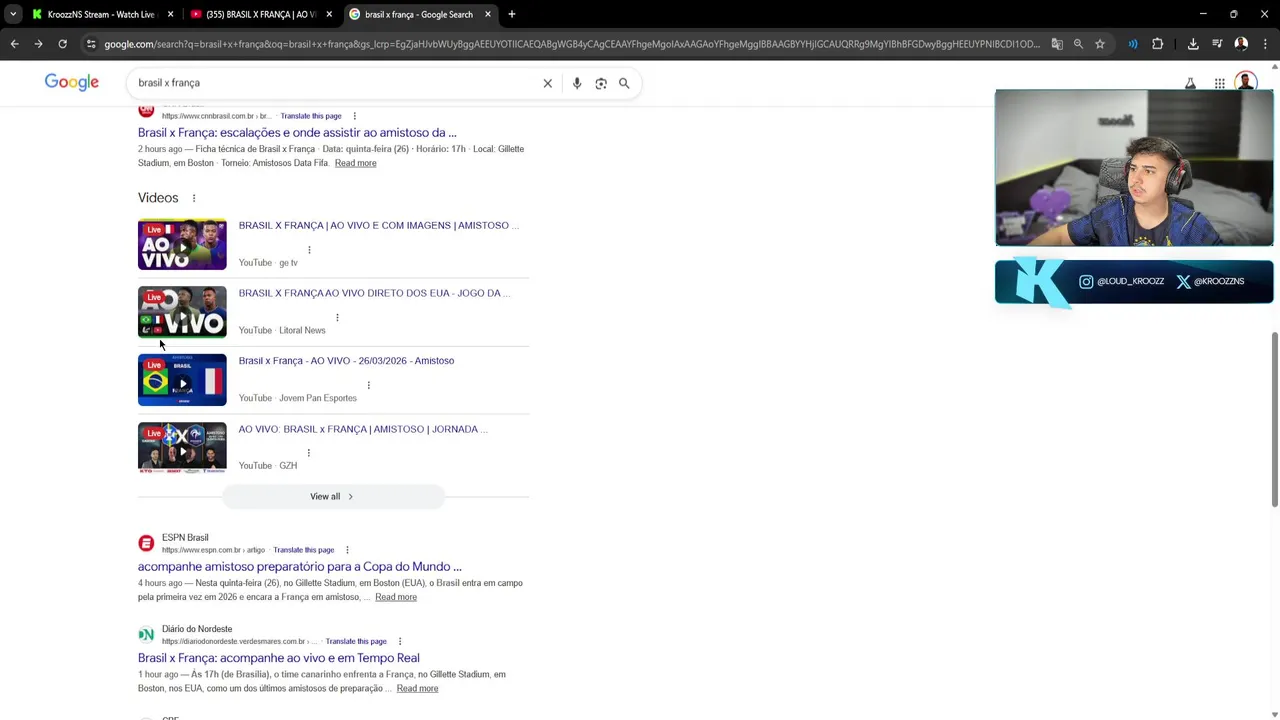Viewport: 1280px width, 720px height.
Task: Bookmark this page with the star icon
Action: pyautogui.click(x=1100, y=44)
